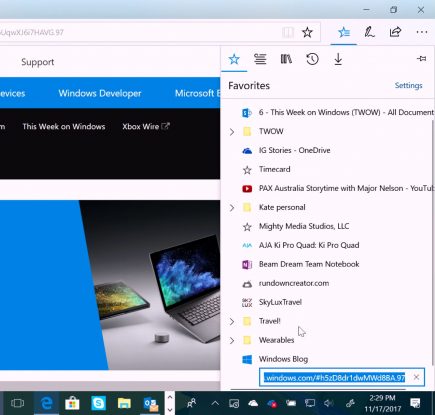Click volume speaker icon in tray
The image size is (435, 415).
coord(329,403)
